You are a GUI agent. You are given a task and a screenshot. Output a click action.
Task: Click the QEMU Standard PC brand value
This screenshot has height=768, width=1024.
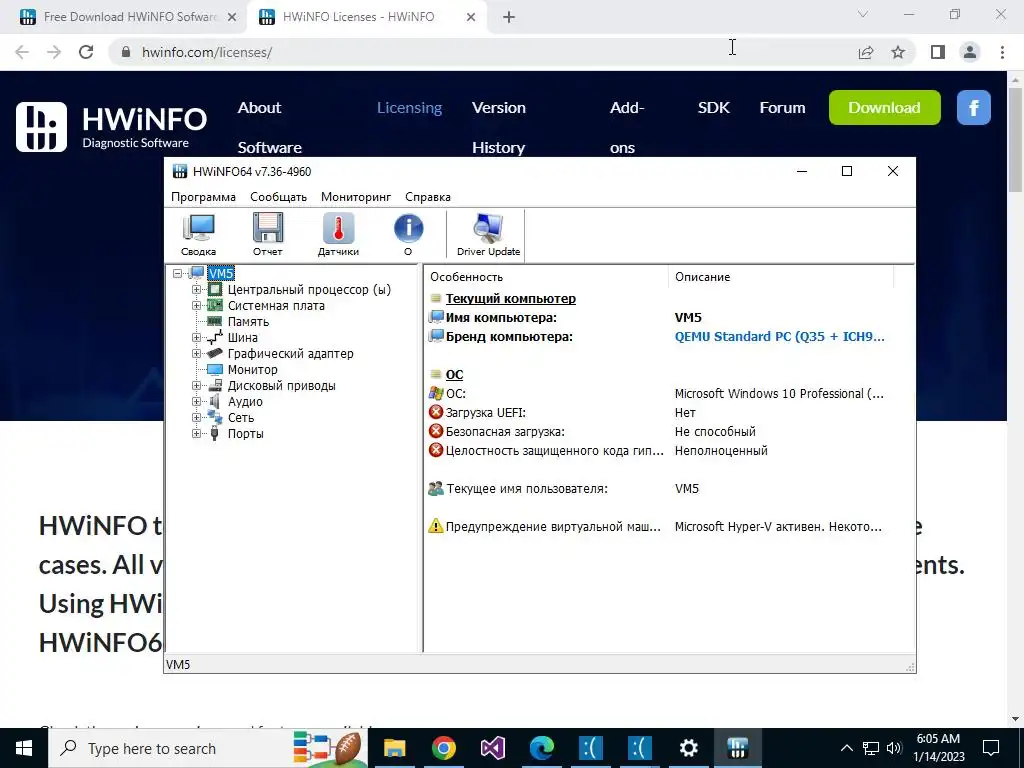pos(780,336)
